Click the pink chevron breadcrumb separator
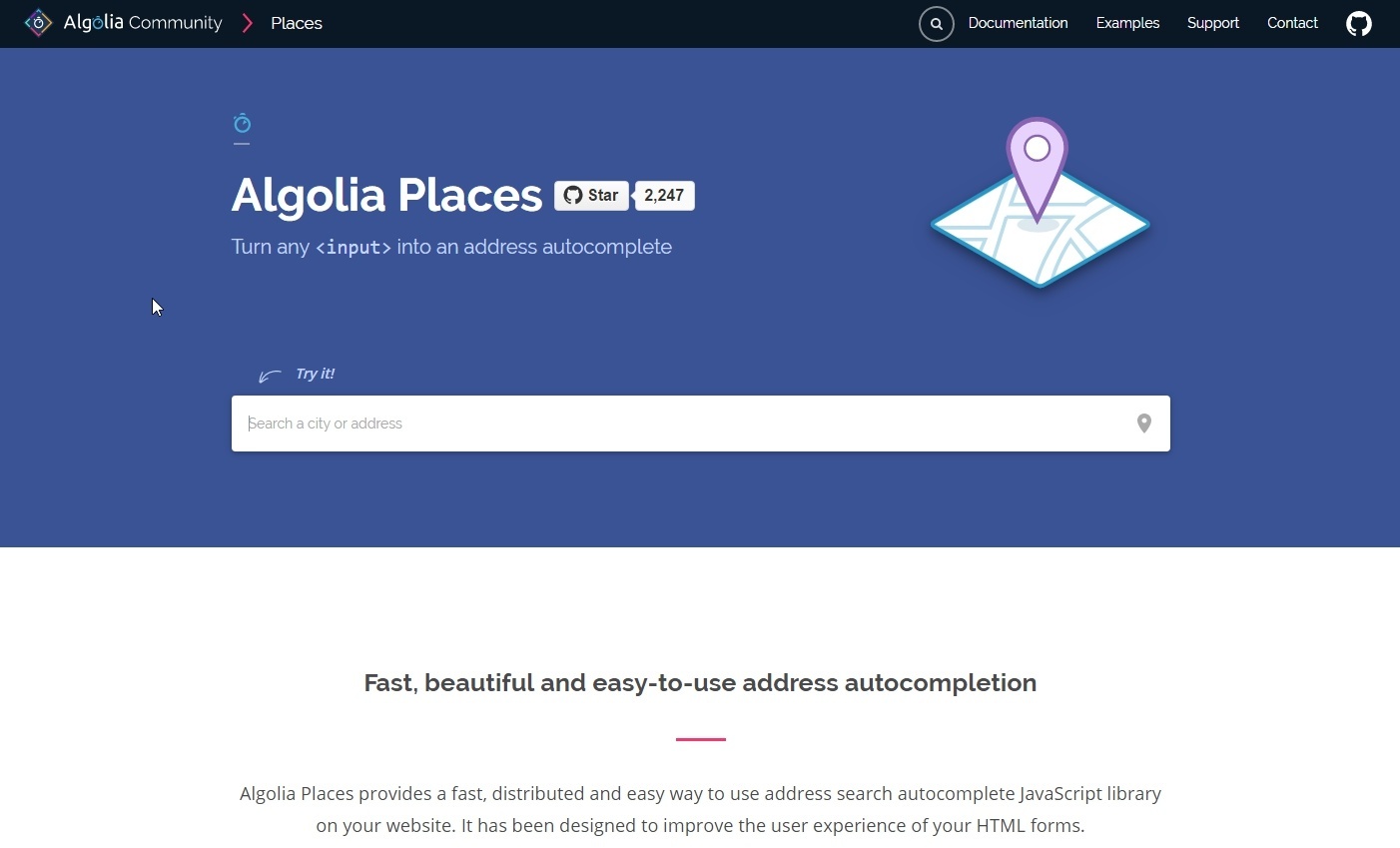This screenshot has width=1400, height=848. coord(248,23)
